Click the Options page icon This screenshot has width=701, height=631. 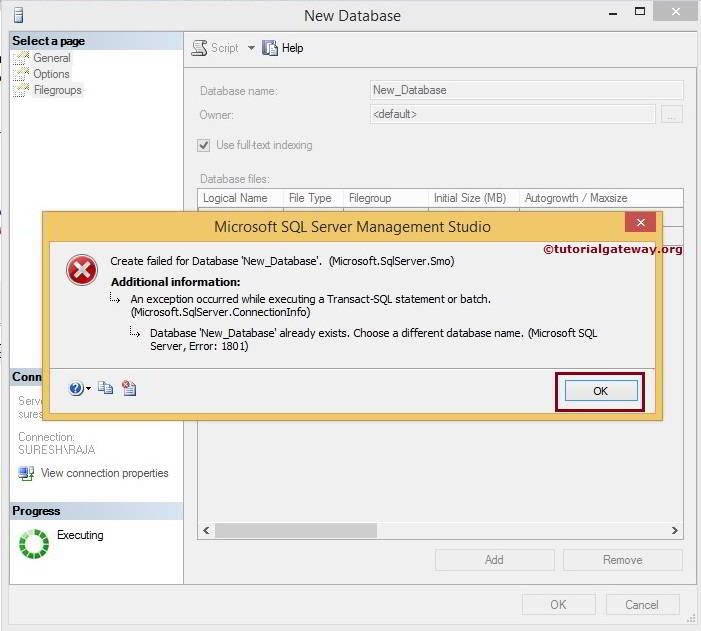pos(21,74)
